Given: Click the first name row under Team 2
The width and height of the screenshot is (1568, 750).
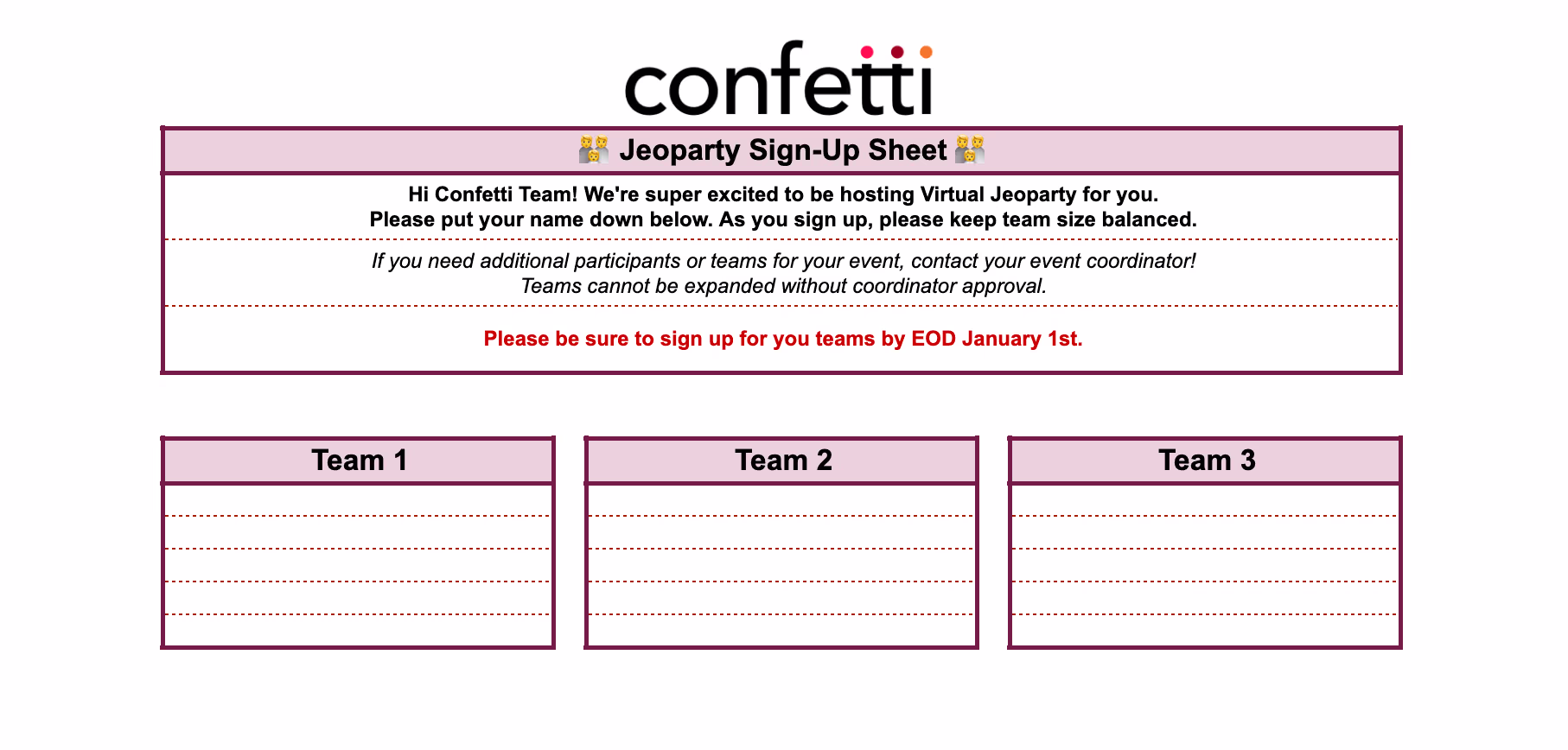Looking at the screenshot, I should (x=781, y=500).
